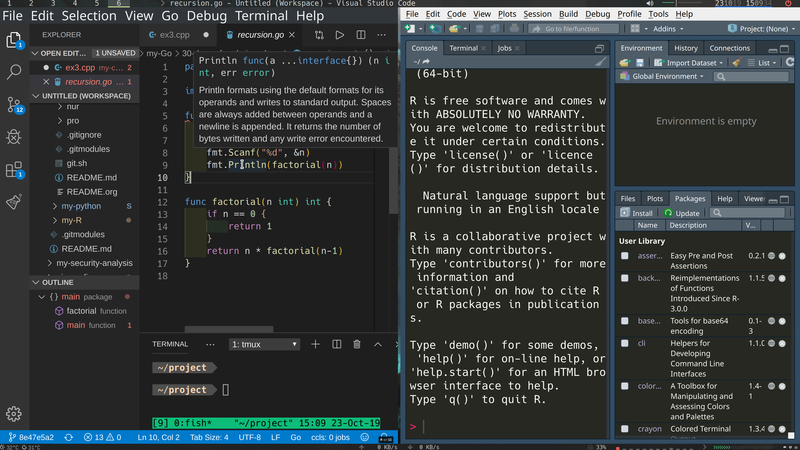
Task: Click the compare changes icon in editor toolbar
Action: pos(319,35)
